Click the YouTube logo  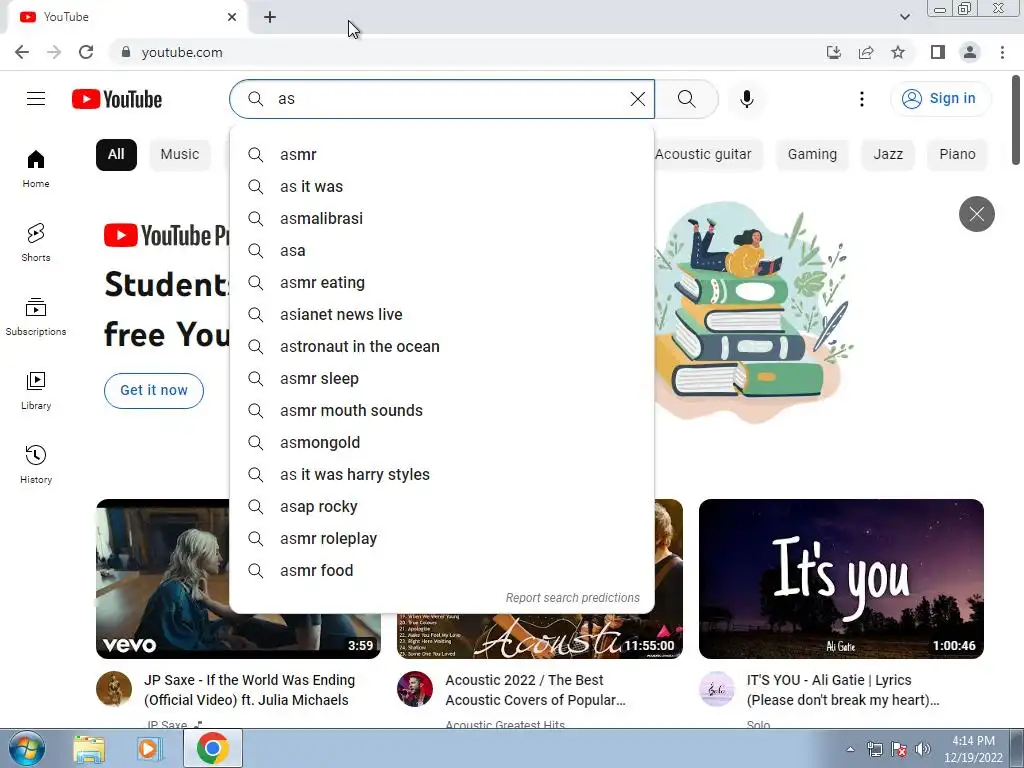tap(117, 99)
